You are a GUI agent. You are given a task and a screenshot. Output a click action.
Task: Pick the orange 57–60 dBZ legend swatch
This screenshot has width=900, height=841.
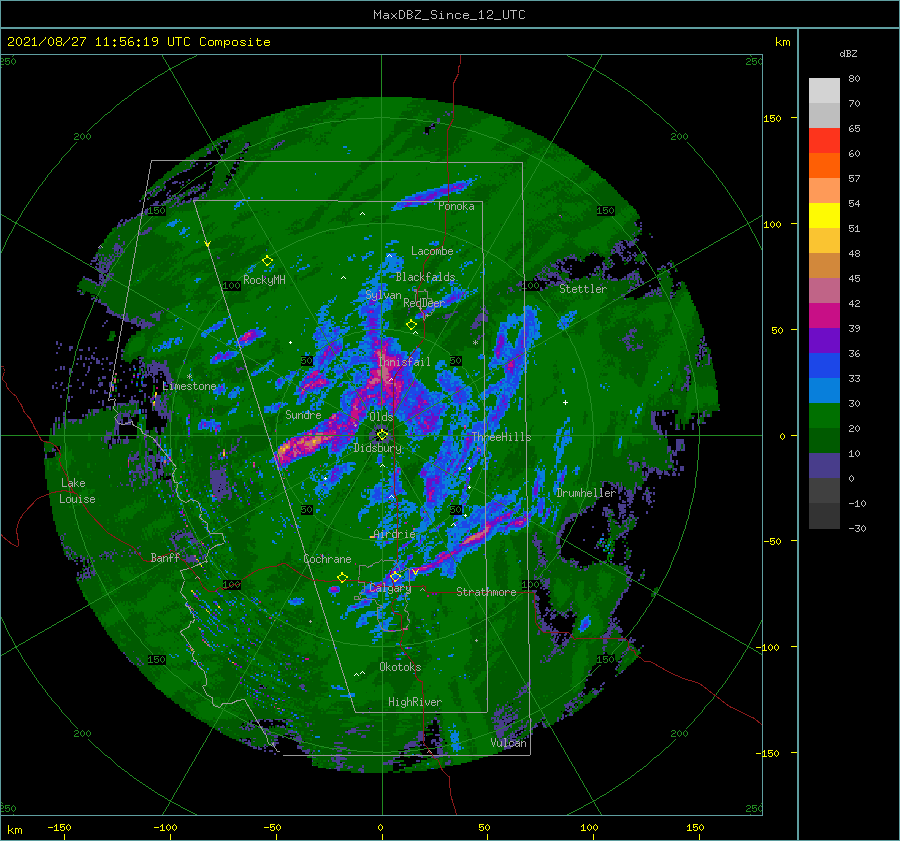(x=824, y=166)
